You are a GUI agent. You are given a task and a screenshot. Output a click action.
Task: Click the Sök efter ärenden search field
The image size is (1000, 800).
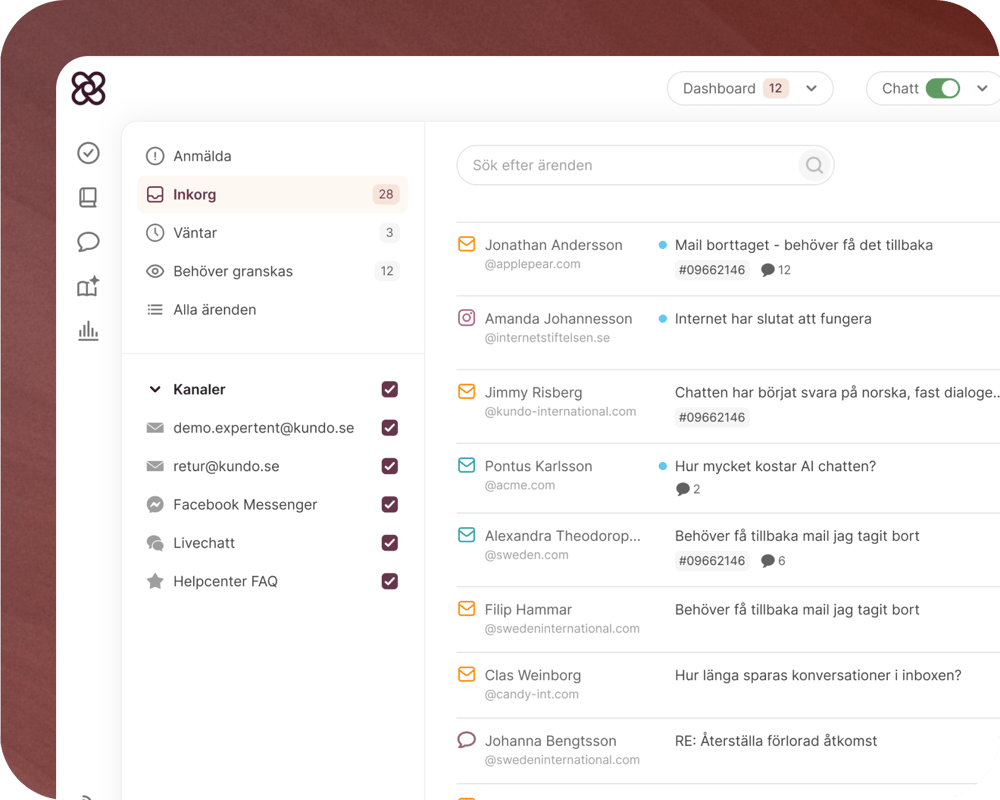tap(645, 165)
